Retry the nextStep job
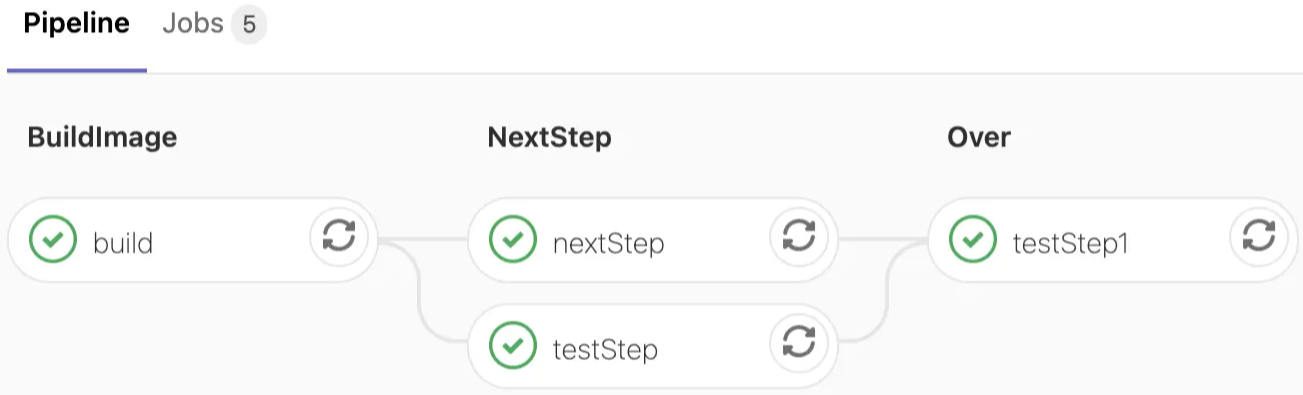 798,239
